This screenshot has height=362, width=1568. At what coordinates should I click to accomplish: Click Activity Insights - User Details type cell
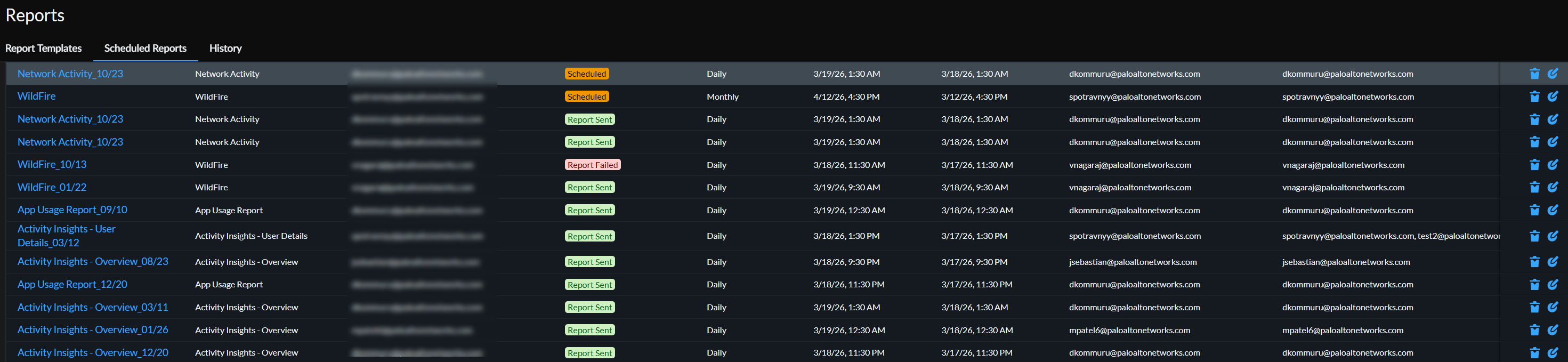pyautogui.click(x=251, y=236)
